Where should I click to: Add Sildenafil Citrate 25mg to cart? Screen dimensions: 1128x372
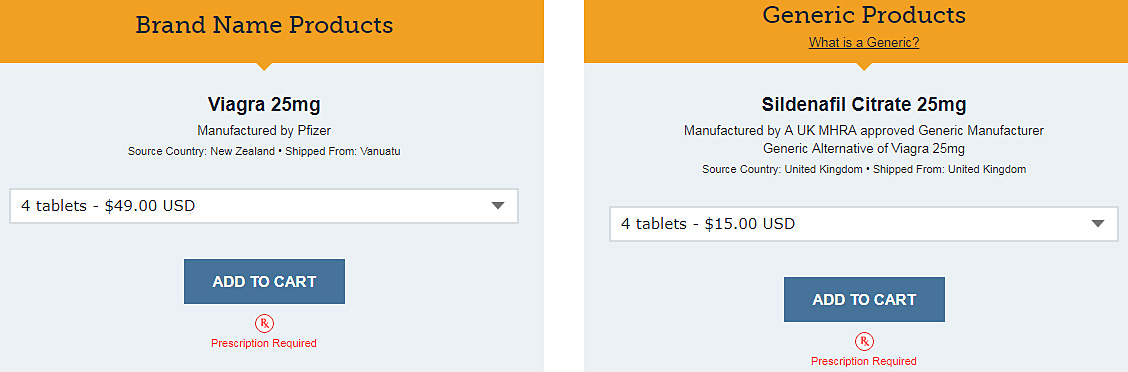pyautogui.click(x=864, y=299)
